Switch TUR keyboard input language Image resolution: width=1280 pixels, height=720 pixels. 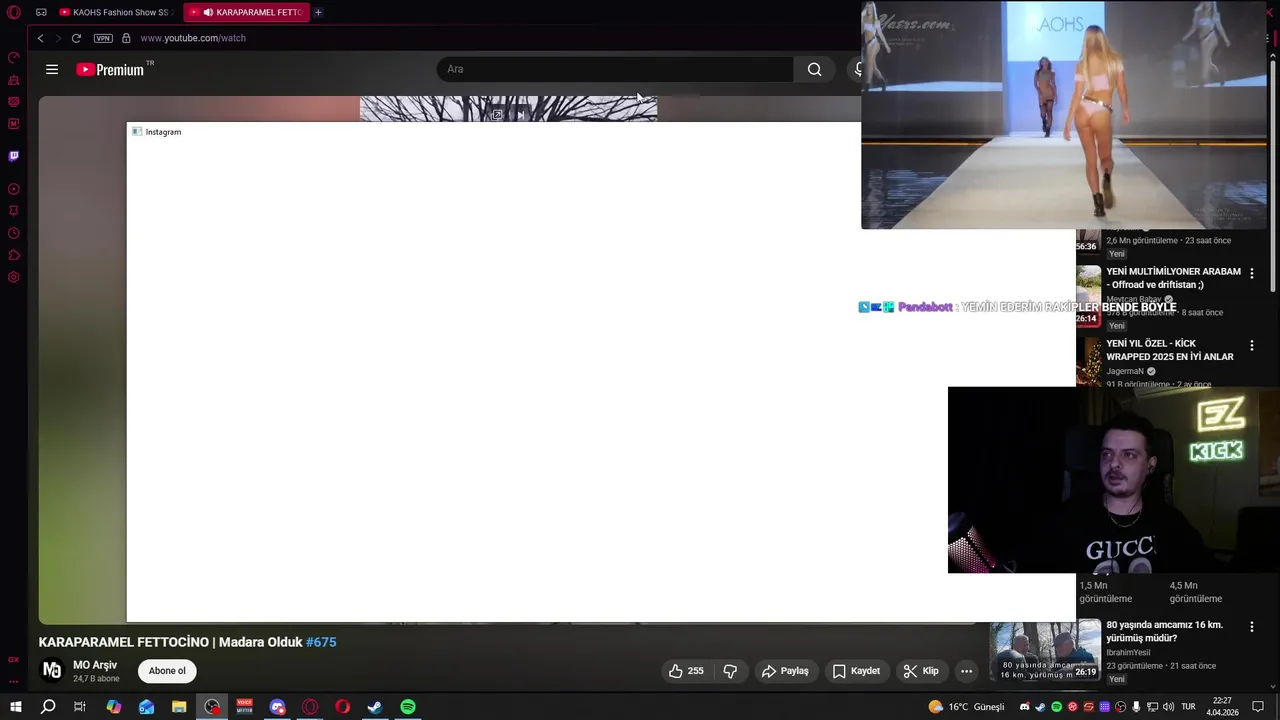(x=1188, y=707)
